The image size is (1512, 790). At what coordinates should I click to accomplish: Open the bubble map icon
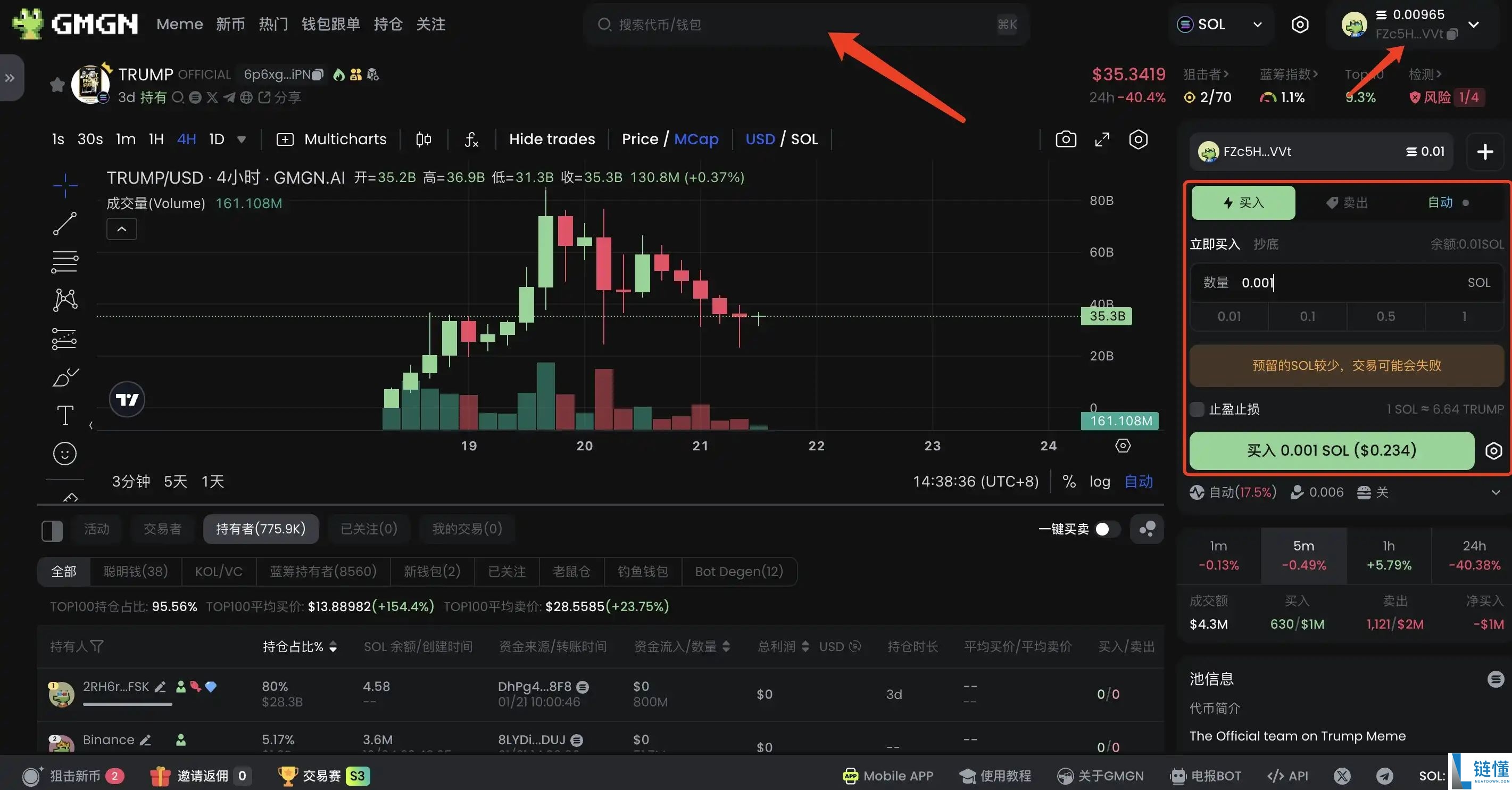(x=1147, y=529)
